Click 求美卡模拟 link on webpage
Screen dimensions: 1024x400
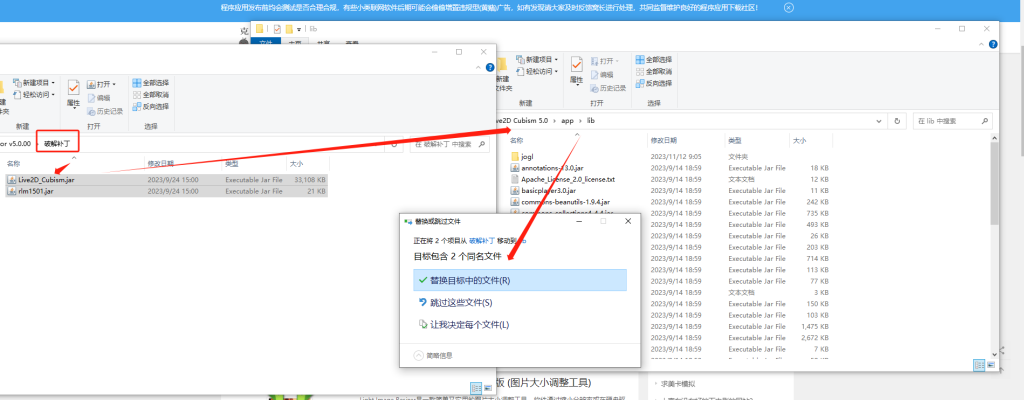[x=679, y=384]
